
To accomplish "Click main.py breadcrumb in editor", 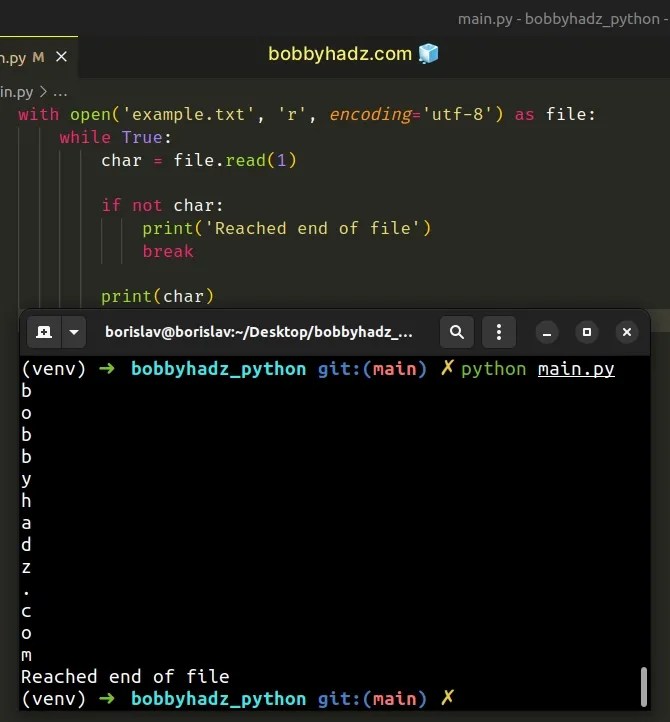I will [x=17, y=92].
